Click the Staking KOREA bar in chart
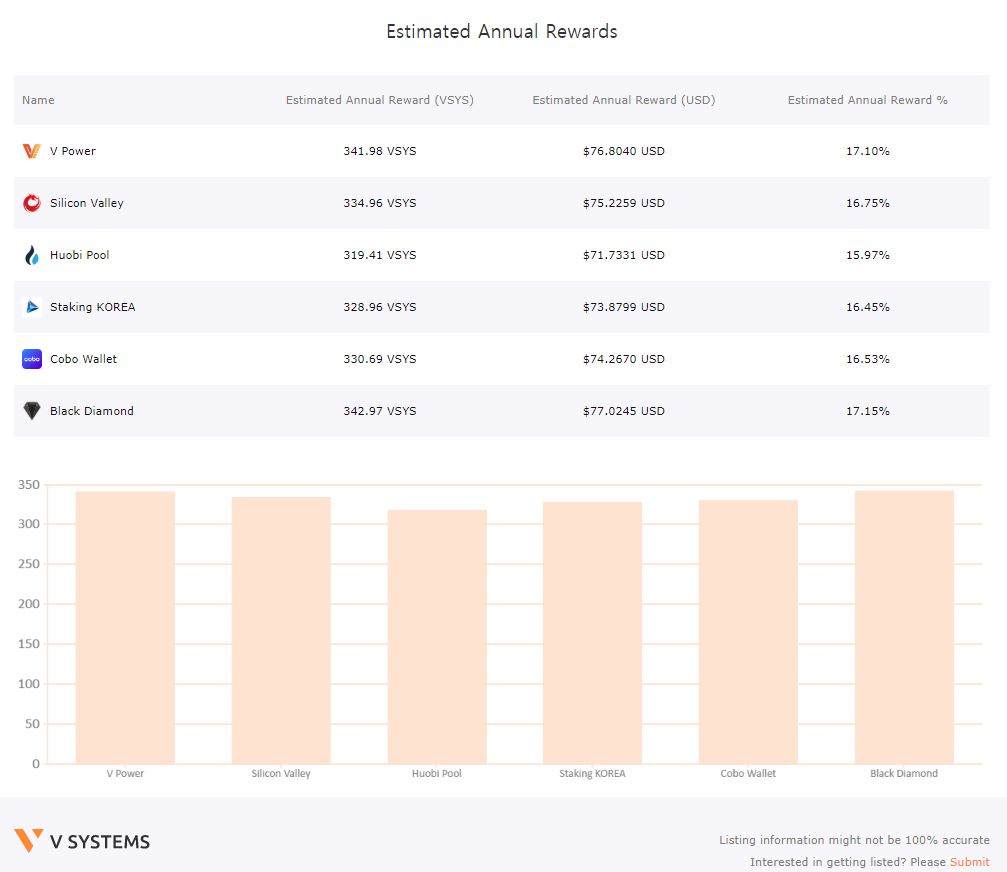The width and height of the screenshot is (1007, 872). pos(592,632)
